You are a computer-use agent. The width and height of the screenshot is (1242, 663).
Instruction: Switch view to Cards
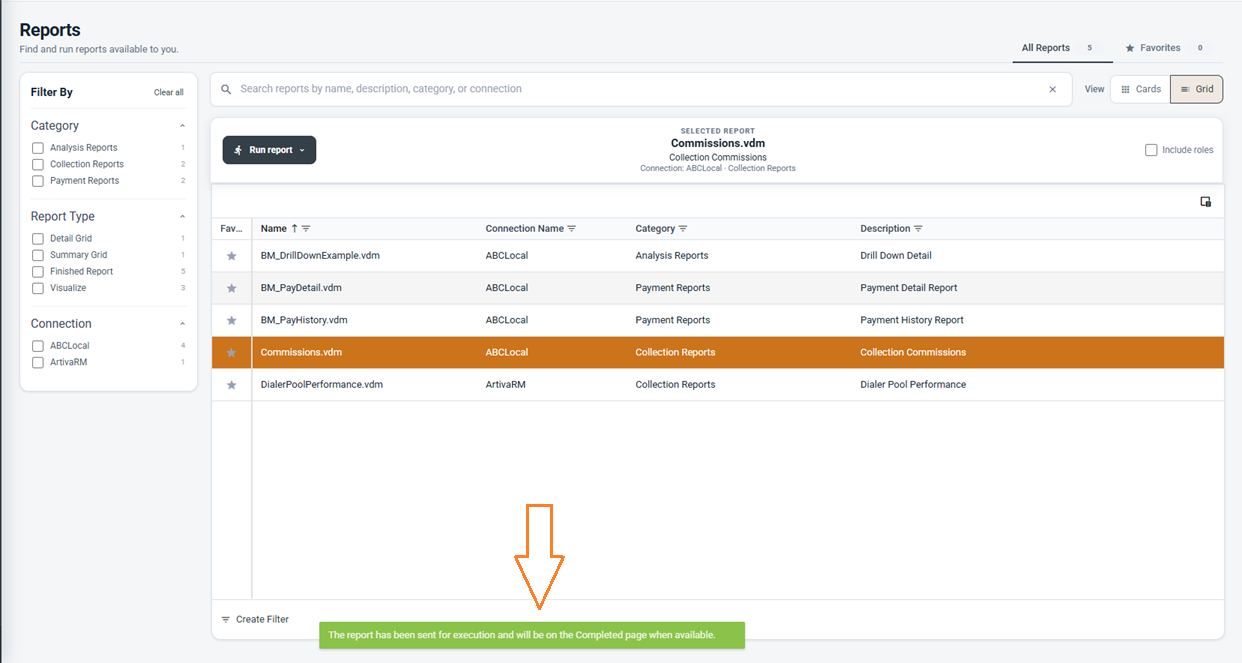tap(1140, 89)
